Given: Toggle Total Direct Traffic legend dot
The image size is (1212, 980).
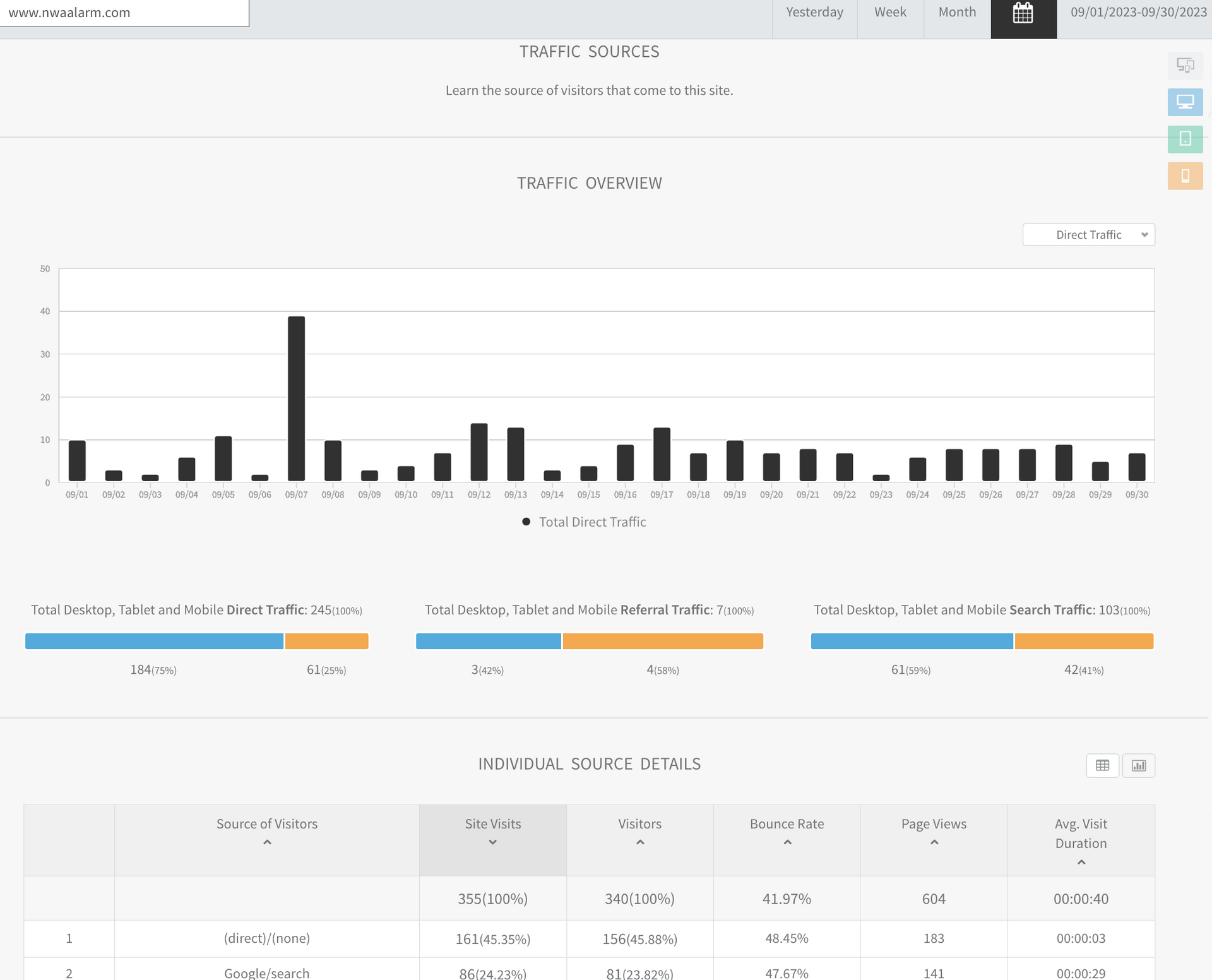Looking at the screenshot, I should pos(526,522).
